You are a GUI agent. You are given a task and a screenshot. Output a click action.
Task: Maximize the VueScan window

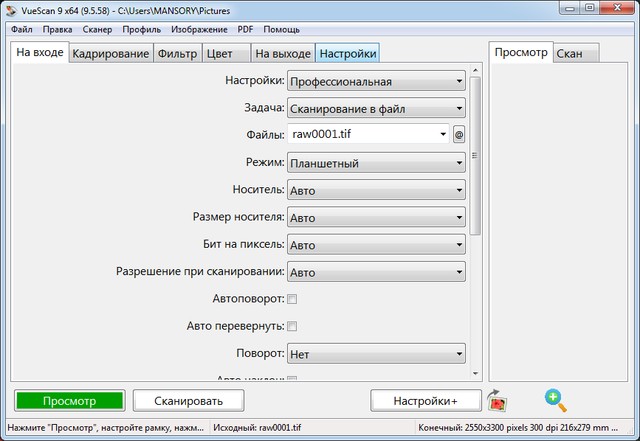(590, 8)
